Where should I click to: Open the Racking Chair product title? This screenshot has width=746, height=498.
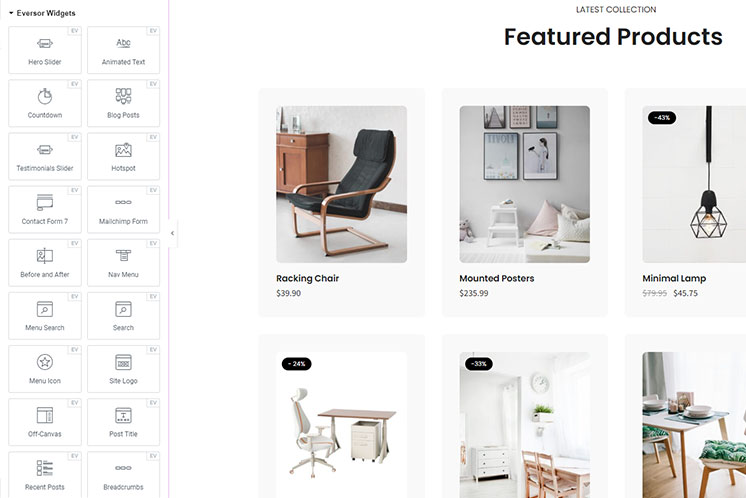[x=307, y=278]
